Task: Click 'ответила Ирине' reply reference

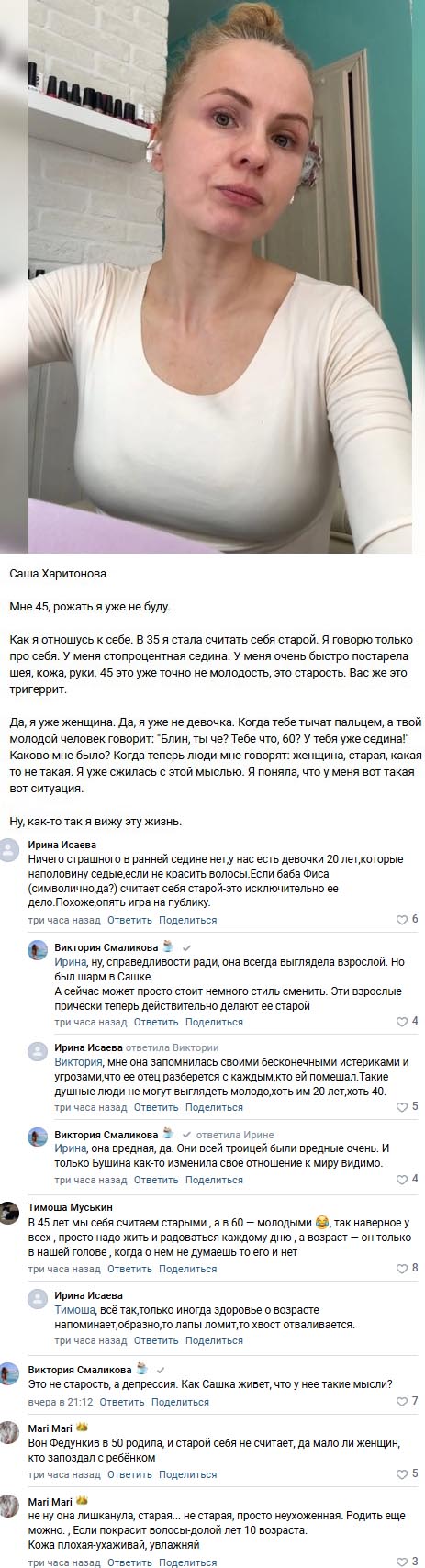Action: [x=237, y=1133]
